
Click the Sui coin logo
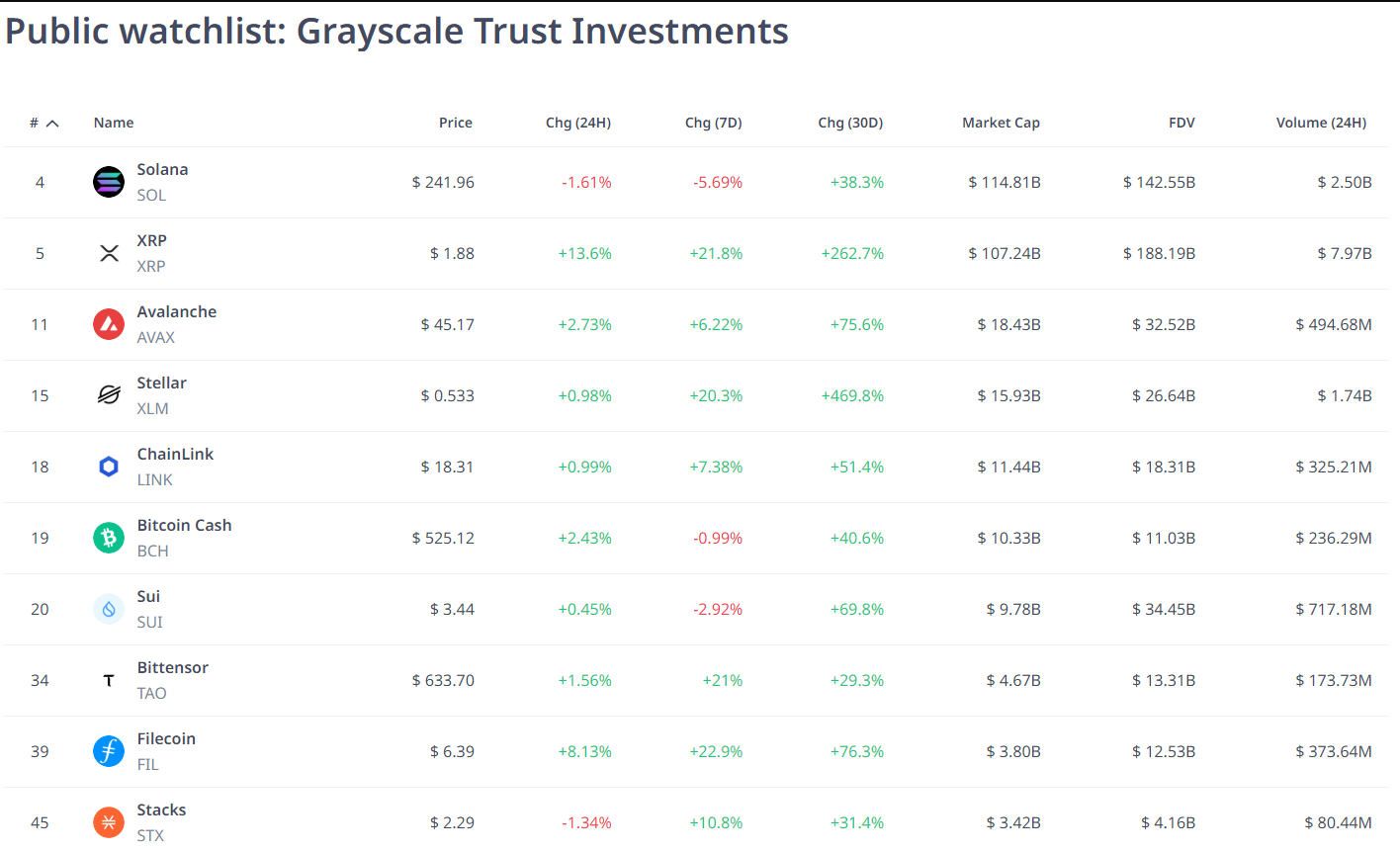pyautogui.click(x=108, y=609)
